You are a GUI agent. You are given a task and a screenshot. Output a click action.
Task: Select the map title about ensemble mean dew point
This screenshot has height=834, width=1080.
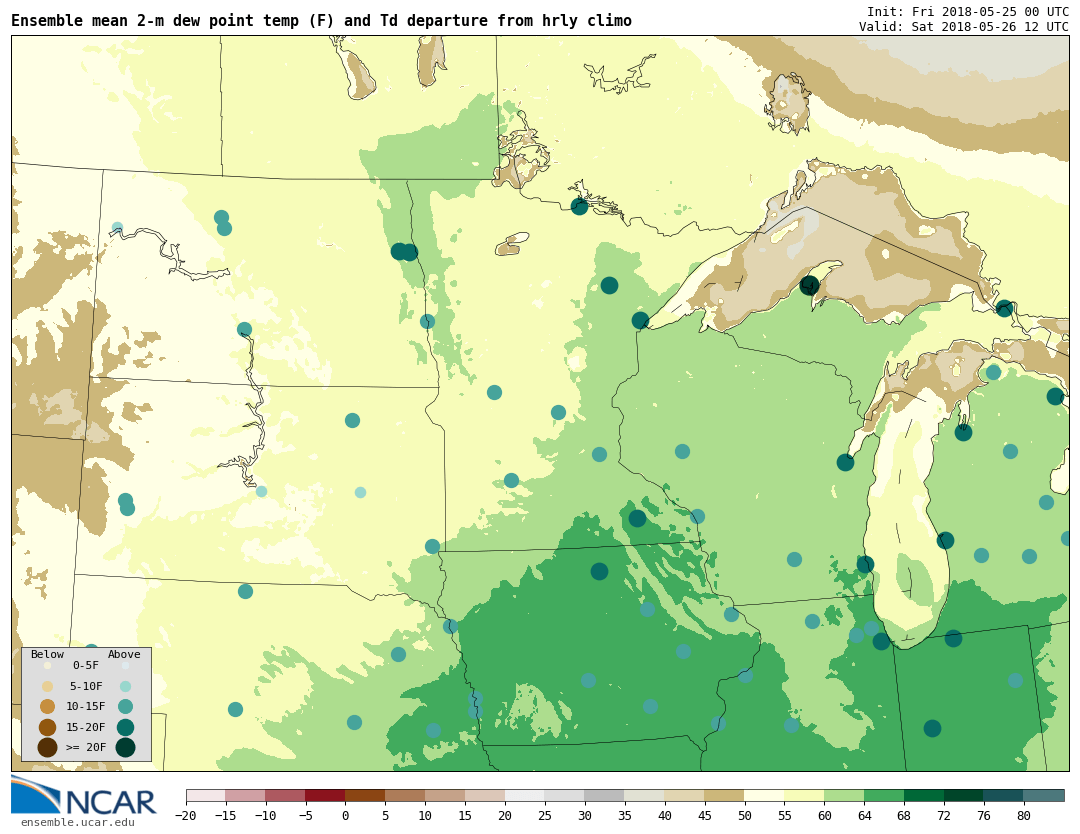click(x=321, y=21)
